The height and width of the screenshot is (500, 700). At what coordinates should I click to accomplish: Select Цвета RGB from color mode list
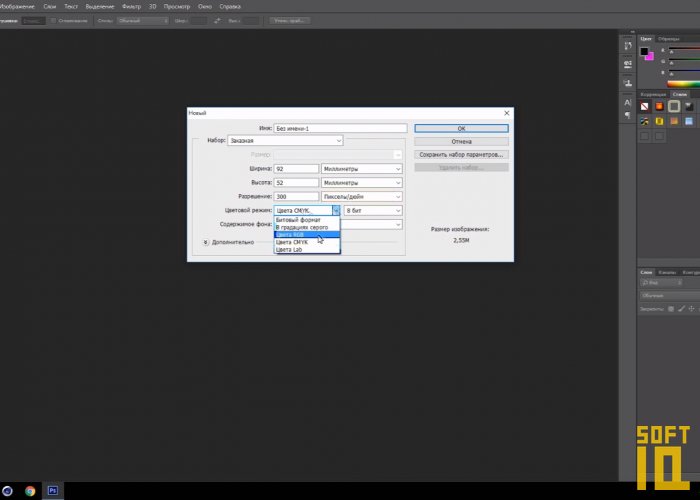[307, 235]
